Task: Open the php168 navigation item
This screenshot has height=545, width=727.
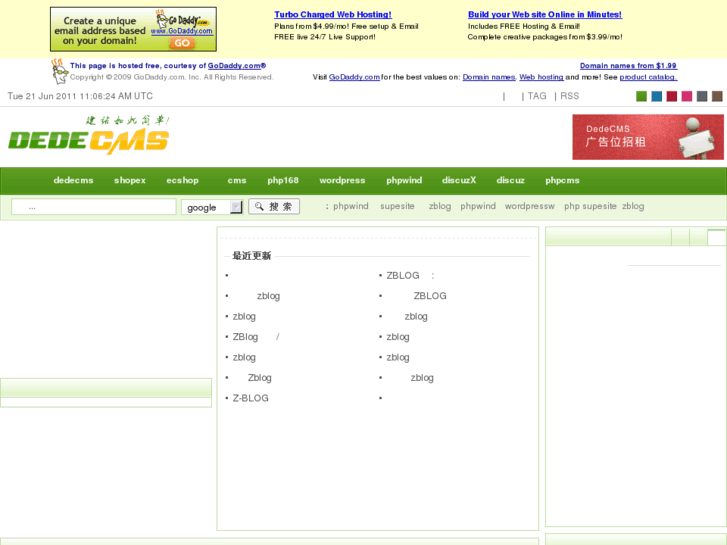Action: coord(283,180)
